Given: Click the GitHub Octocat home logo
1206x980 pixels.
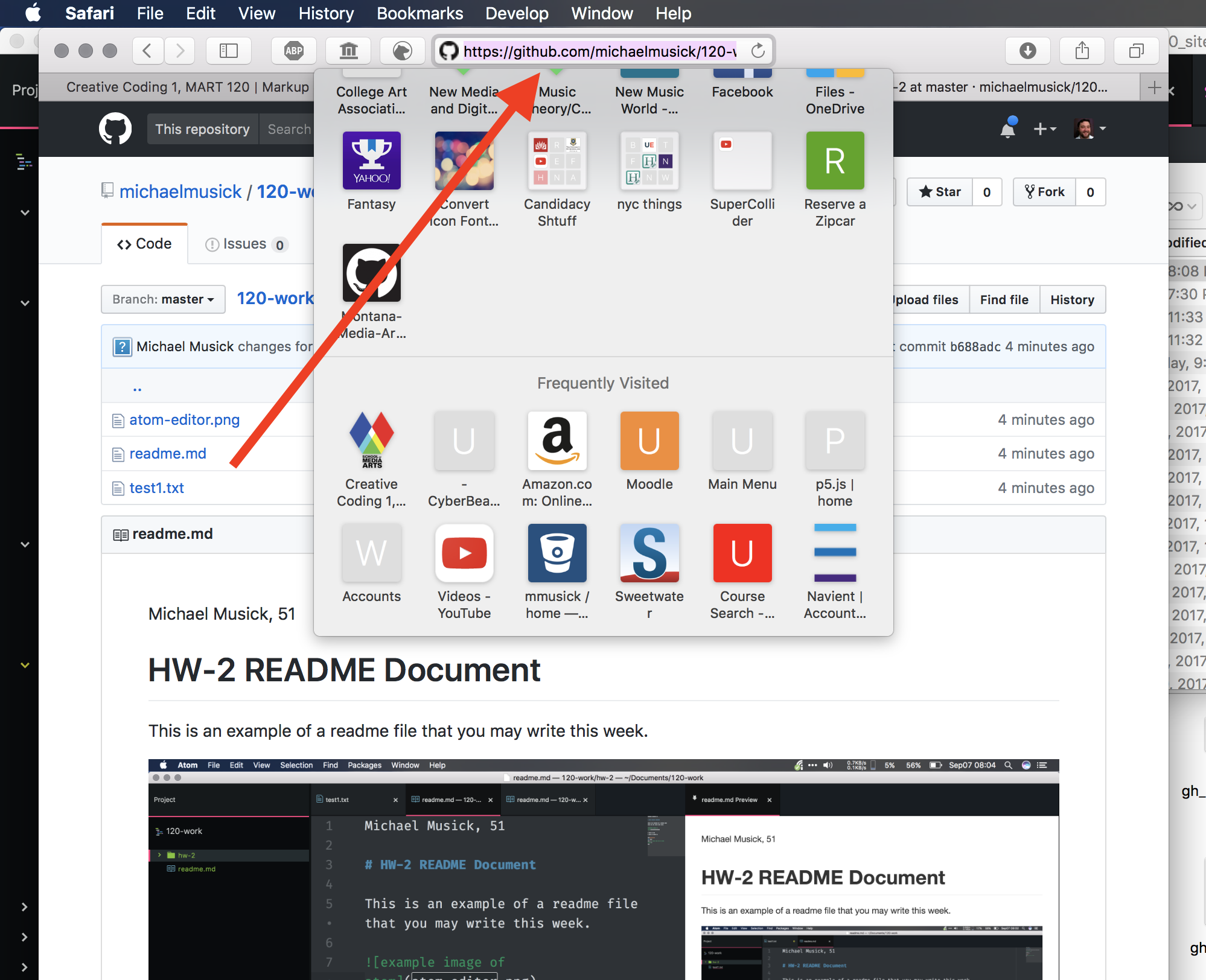Looking at the screenshot, I should (x=115, y=129).
